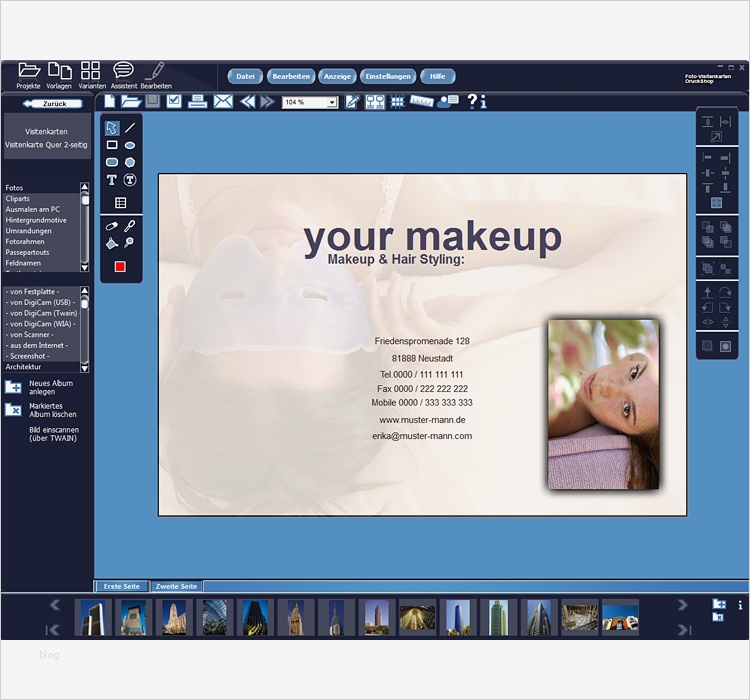The height and width of the screenshot is (700, 750).
Task: Open the Datei menu
Action: (245, 76)
